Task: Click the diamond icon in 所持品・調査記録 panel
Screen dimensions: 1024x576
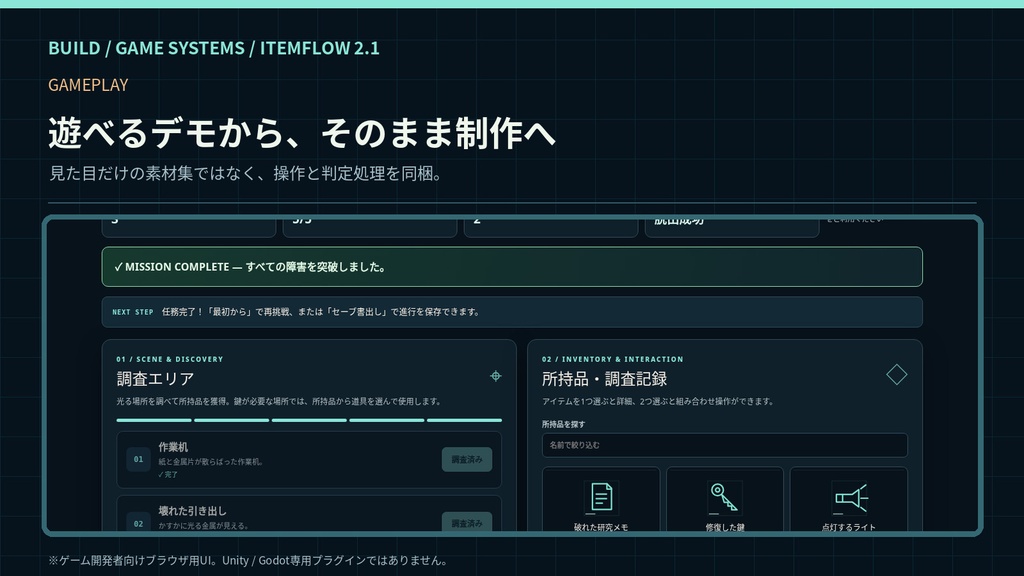Action: tap(897, 375)
